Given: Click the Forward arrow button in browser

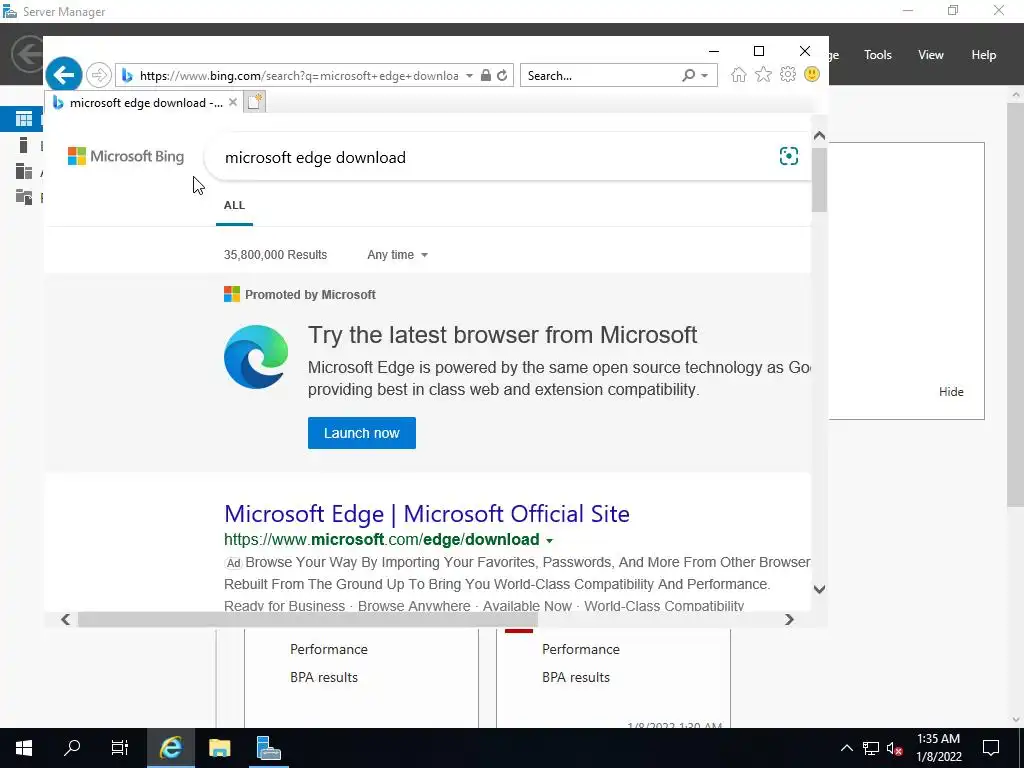Looking at the screenshot, I should (x=99, y=75).
